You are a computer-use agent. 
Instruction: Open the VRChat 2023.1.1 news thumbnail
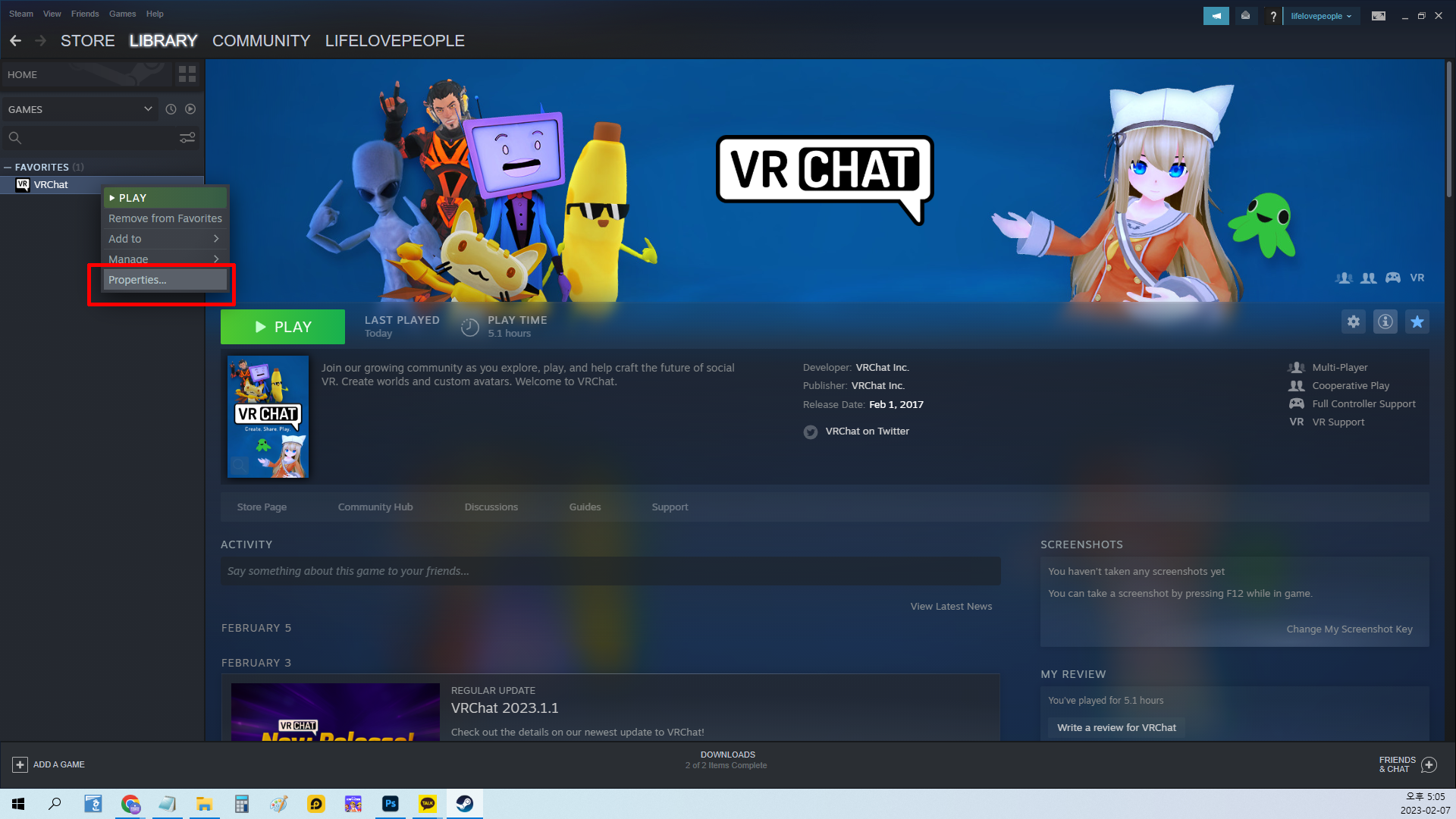pos(335,712)
